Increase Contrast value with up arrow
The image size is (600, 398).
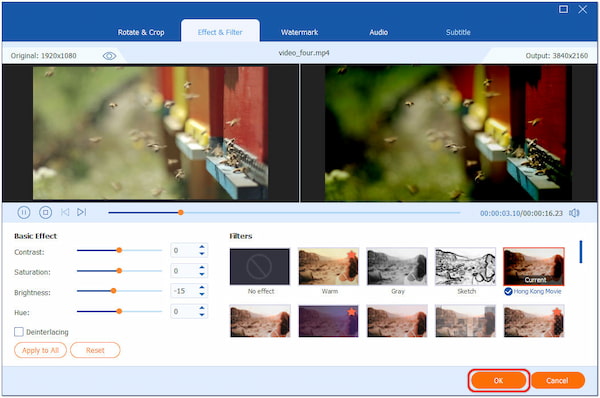click(x=202, y=247)
